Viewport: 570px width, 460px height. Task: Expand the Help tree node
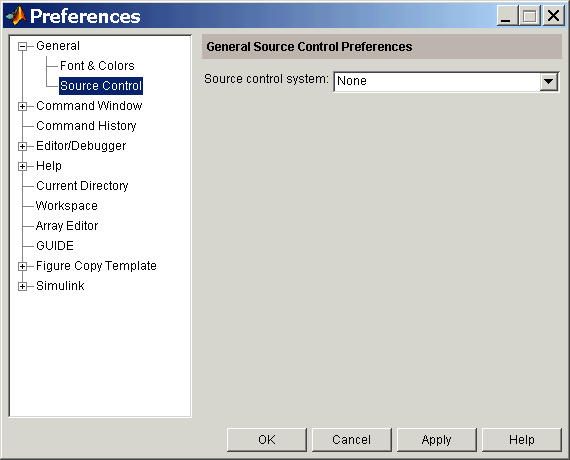coord(23,166)
